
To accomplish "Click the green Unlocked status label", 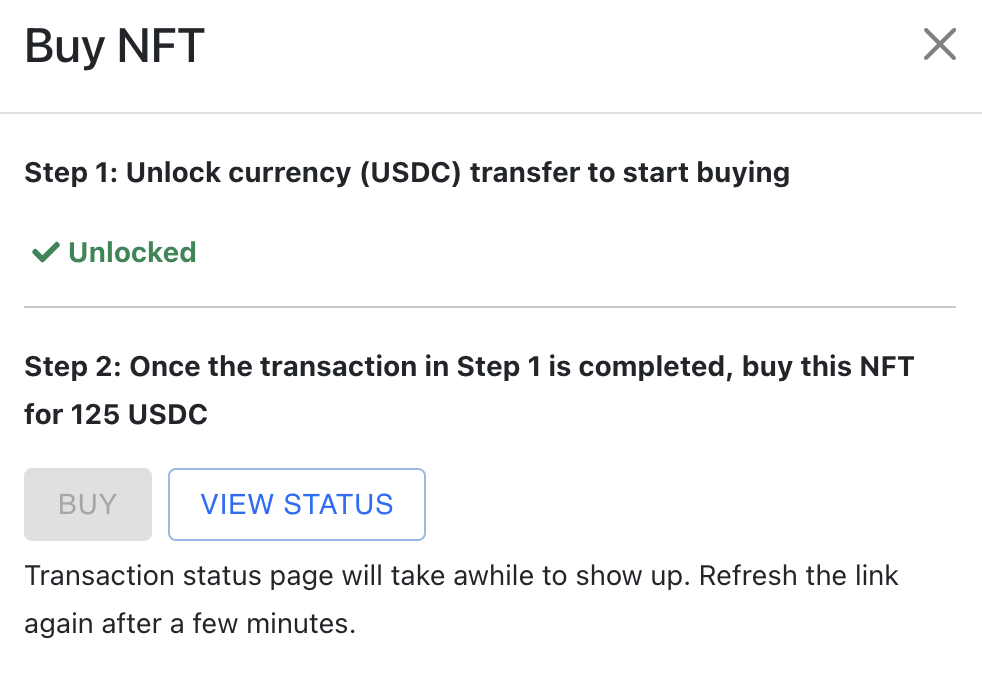I will pyautogui.click(x=131, y=253).
